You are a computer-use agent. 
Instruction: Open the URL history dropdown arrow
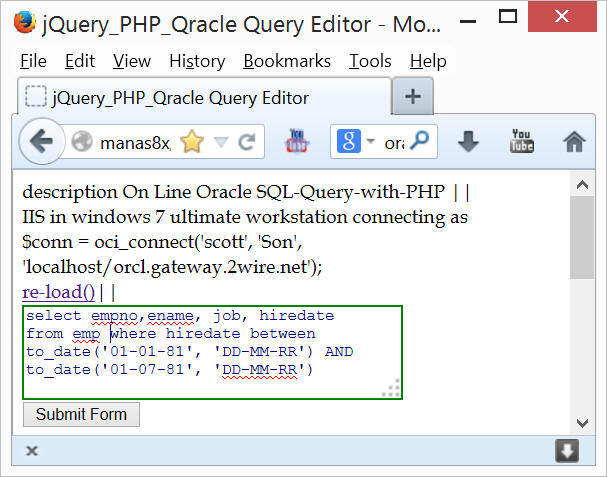(220, 143)
